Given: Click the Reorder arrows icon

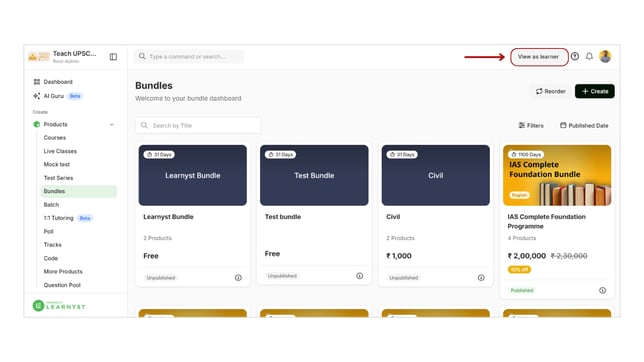Looking at the screenshot, I should [539, 91].
